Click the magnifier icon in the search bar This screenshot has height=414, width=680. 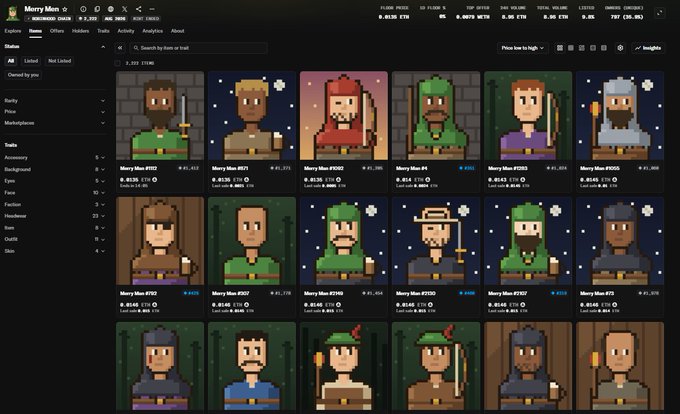click(136, 48)
